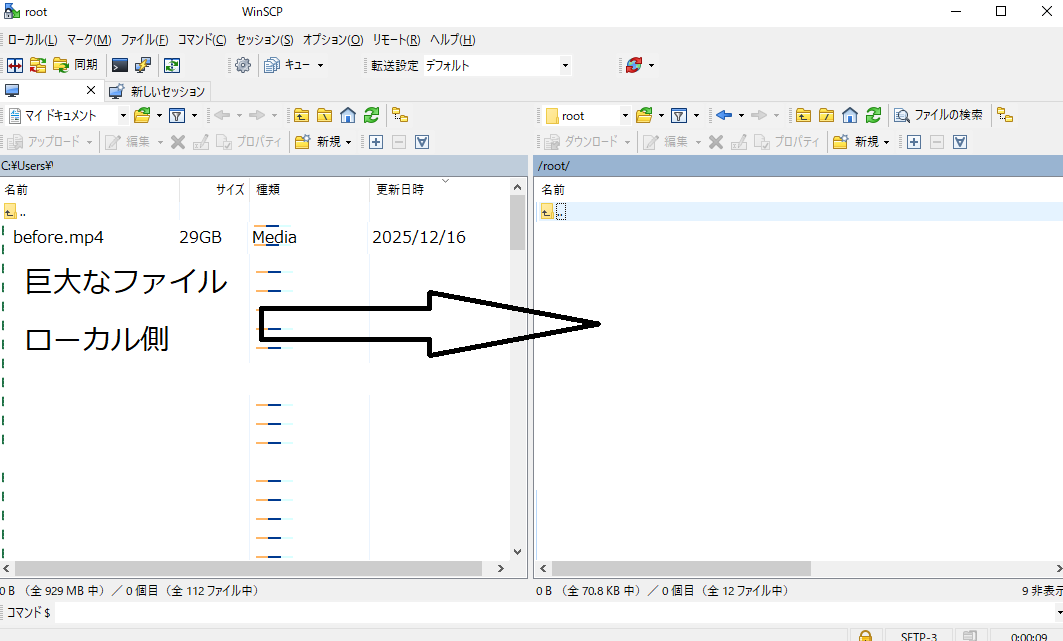Toggle the remote directory tree icon
This screenshot has height=641, width=1063.
1005,116
